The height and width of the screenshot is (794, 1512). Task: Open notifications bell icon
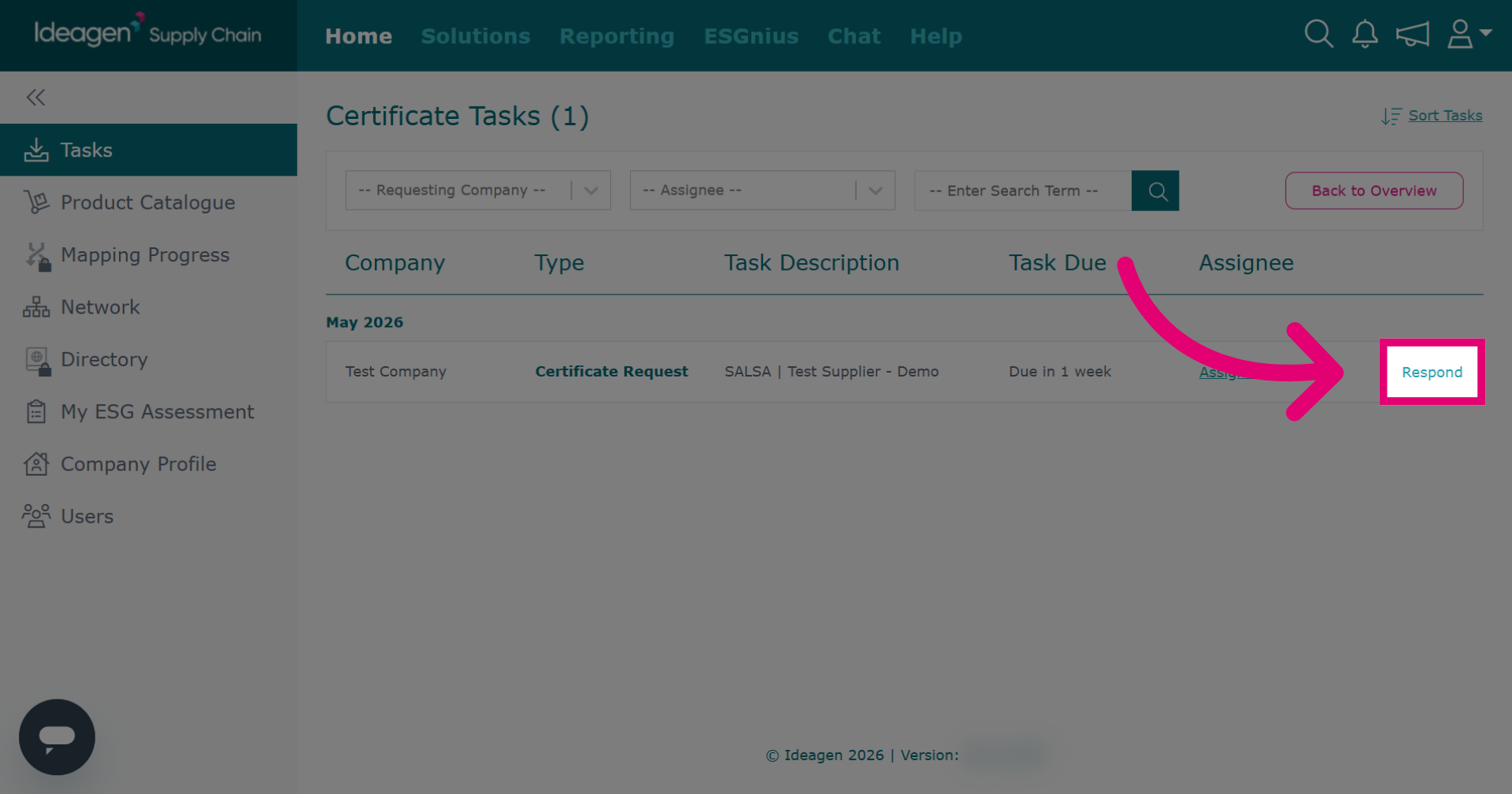coord(1365,34)
